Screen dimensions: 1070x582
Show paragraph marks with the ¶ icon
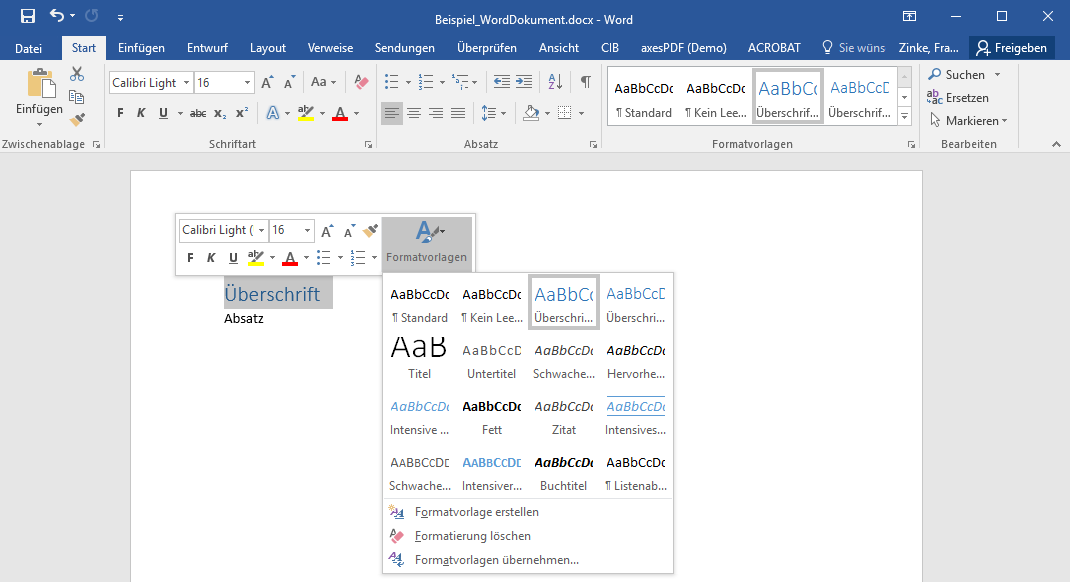pos(585,82)
